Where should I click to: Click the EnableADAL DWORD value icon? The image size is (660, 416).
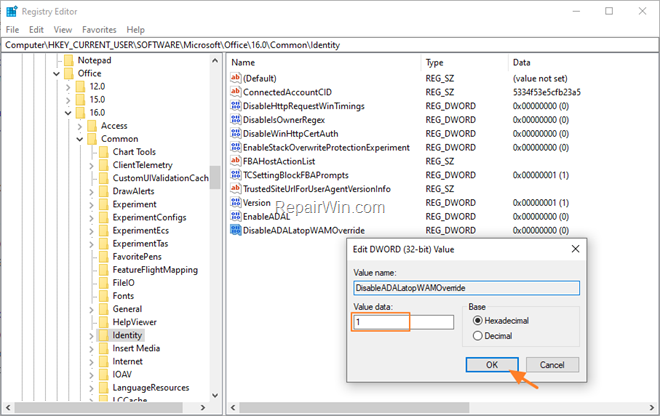[235, 216]
